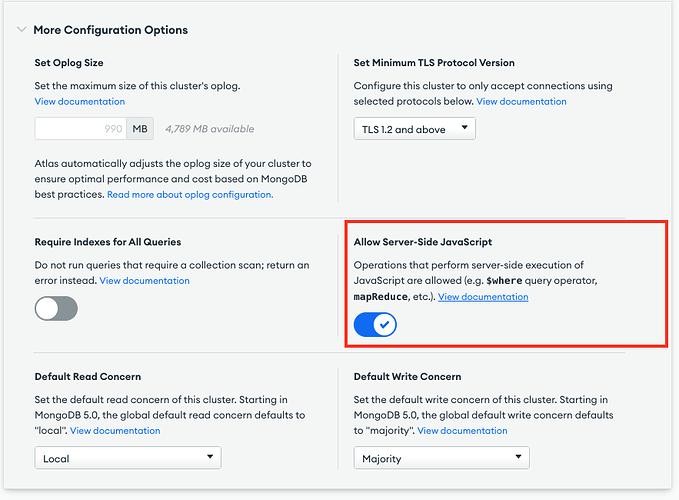Open View documentation for Minimum TLS Protocol

click(521, 101)
